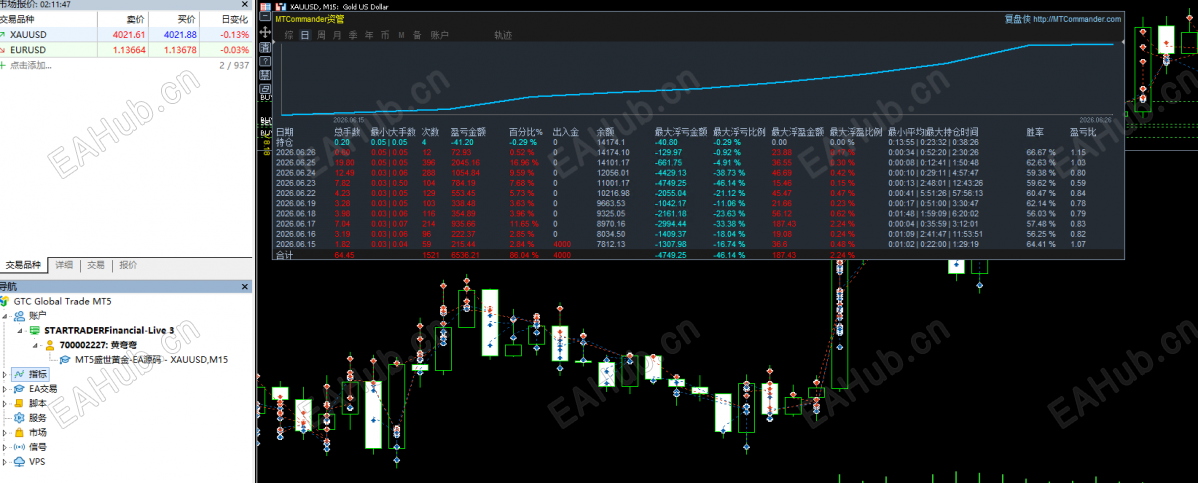The image size is (1198, 483).
Task: Click the green server icon beside STARTRADERFinancial
Action: tap(35, 330)
